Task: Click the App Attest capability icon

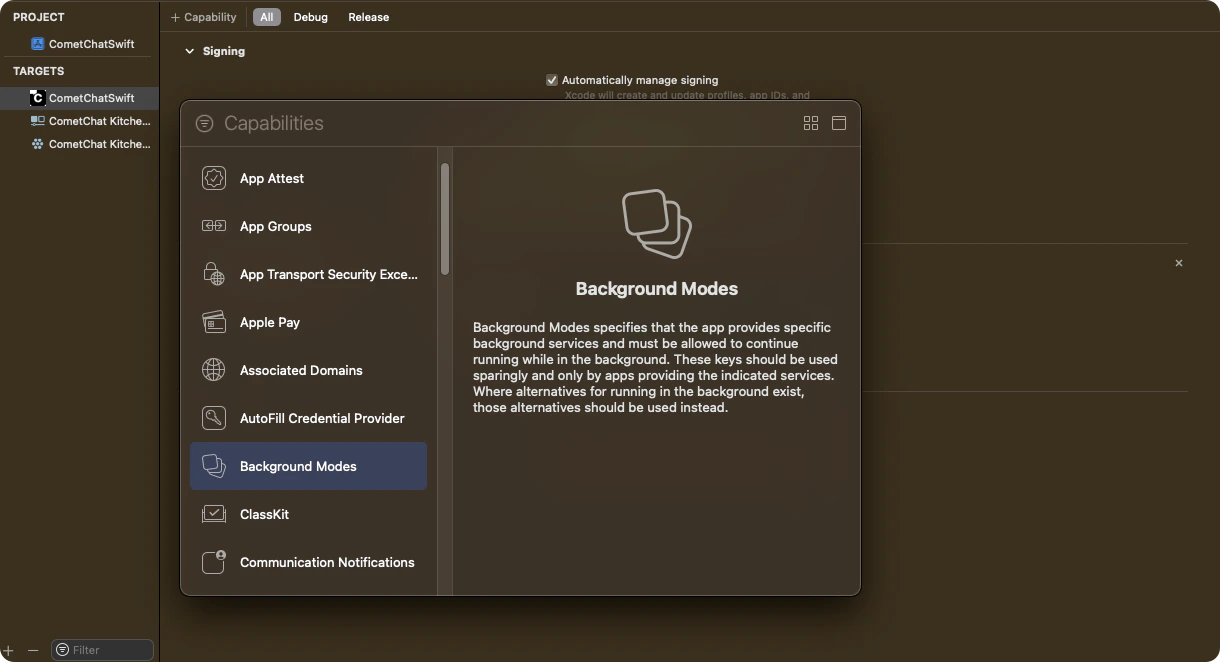Action: 214,178
